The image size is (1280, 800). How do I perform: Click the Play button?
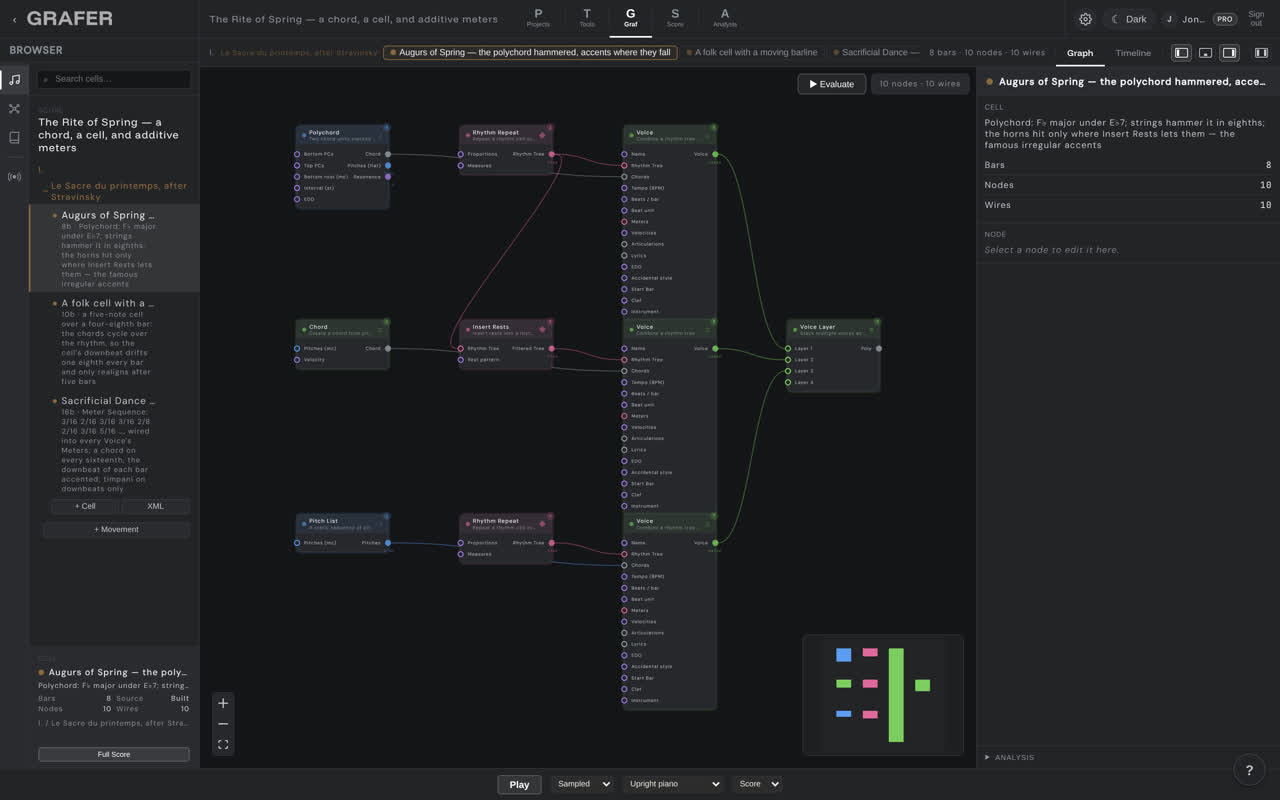point(519,784)
